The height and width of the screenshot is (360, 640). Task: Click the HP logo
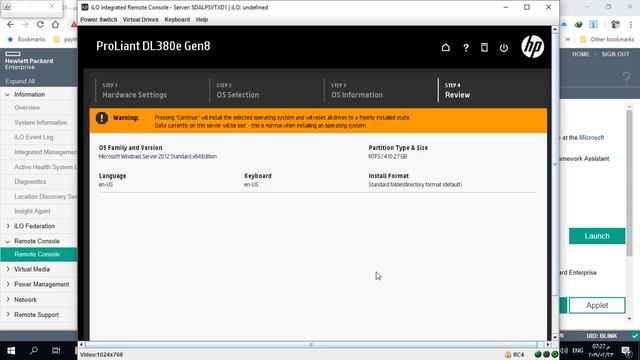pos(532,47)
